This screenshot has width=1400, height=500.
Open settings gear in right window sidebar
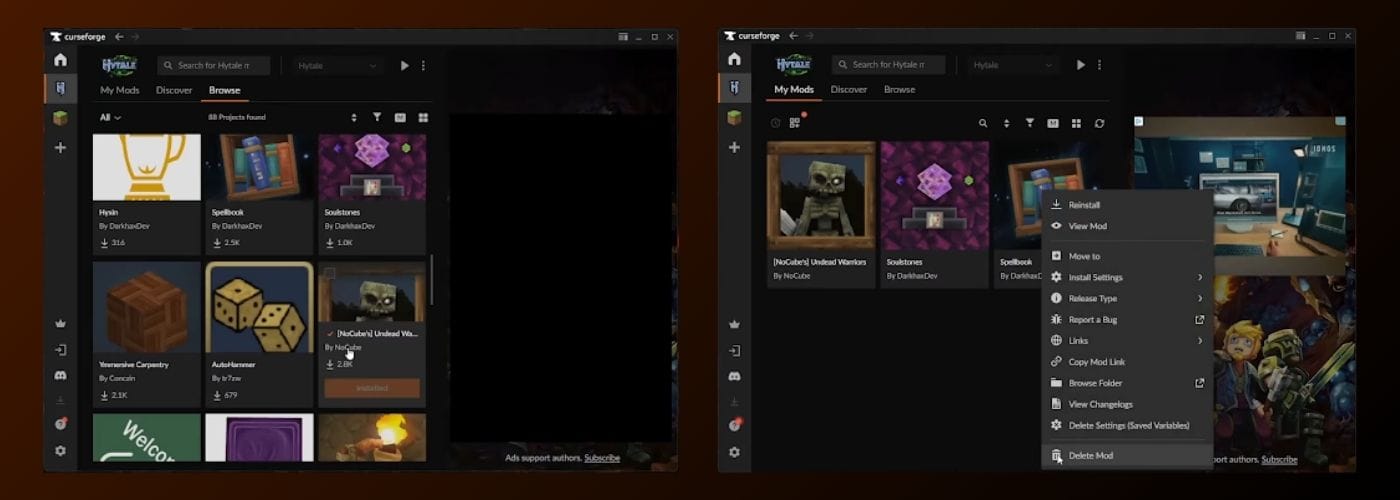734,451
